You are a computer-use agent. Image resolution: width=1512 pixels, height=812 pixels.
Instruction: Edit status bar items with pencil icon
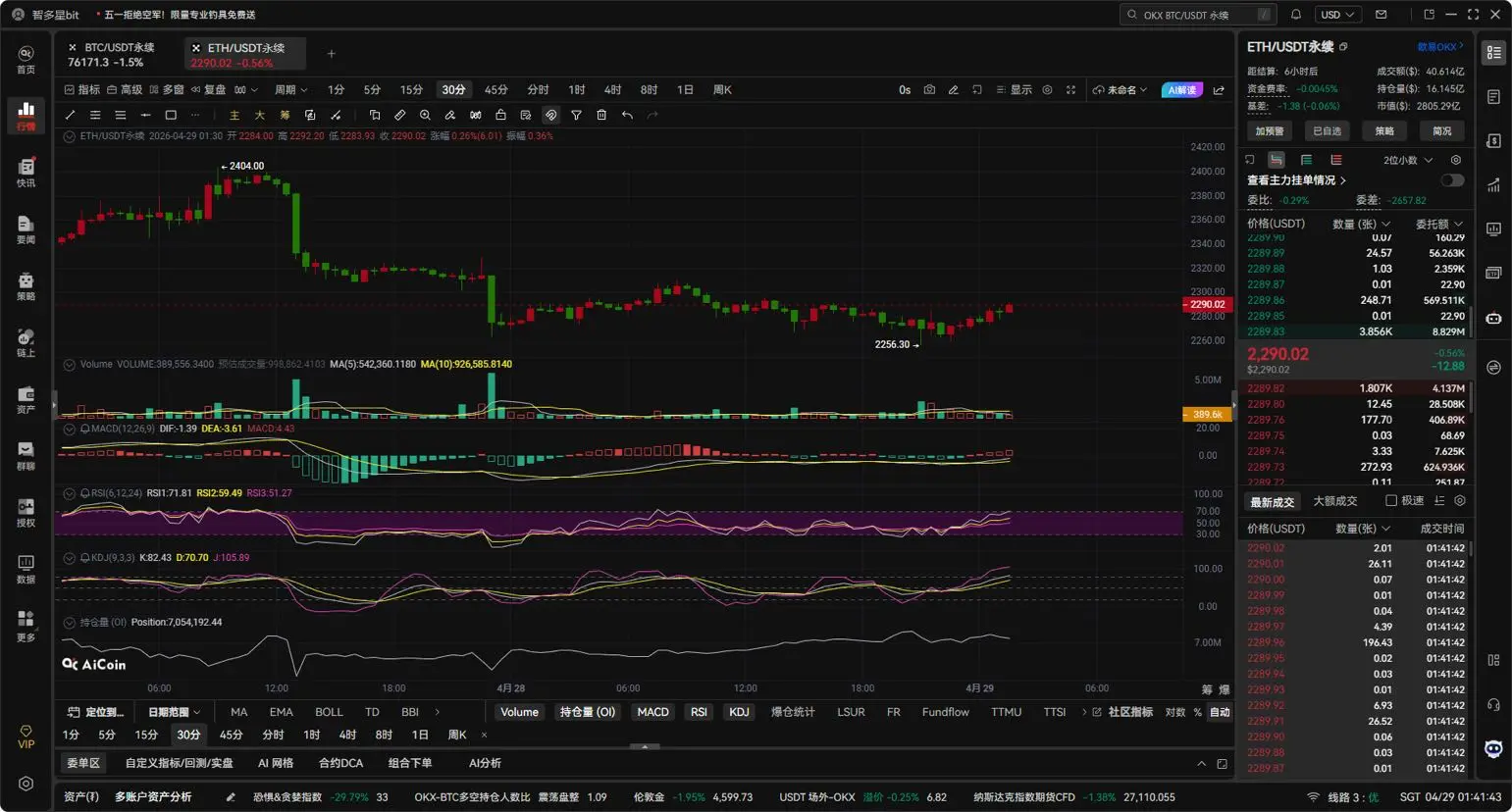[x=231, y=797]
